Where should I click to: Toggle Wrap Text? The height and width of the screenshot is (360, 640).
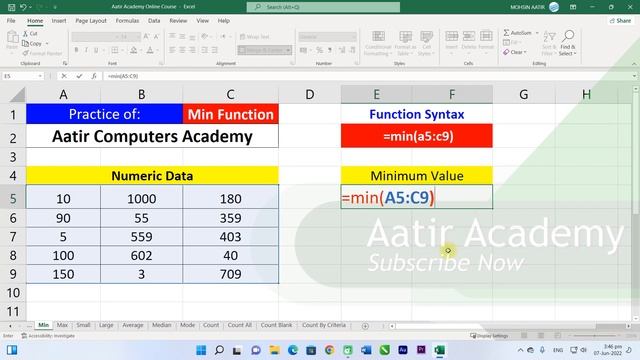254,37
